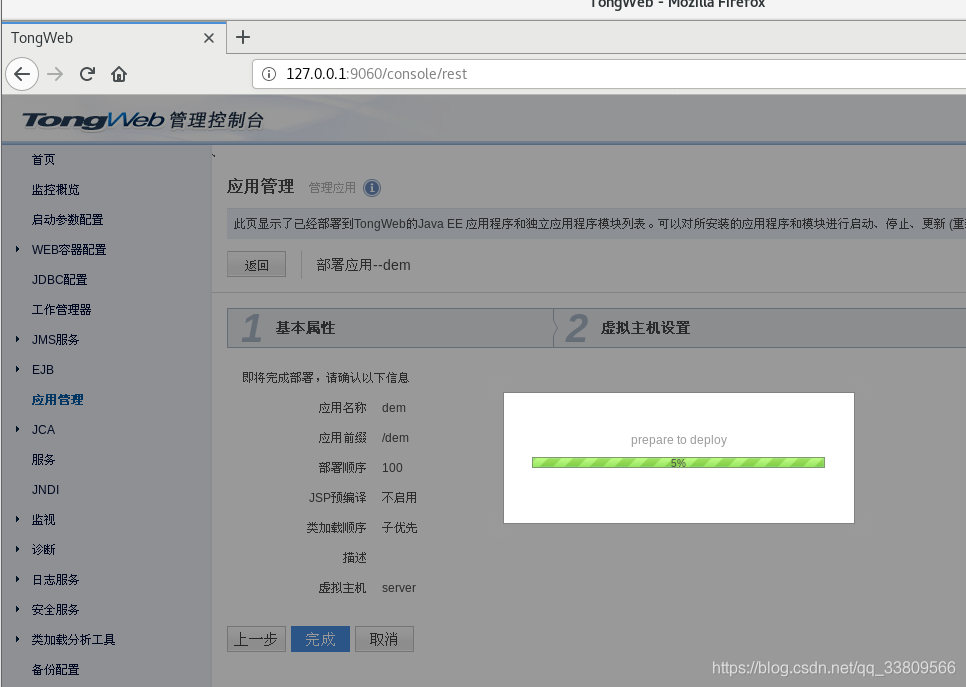
Task: Click the prefix value '/dem'
Action: [x=395, y=438]
